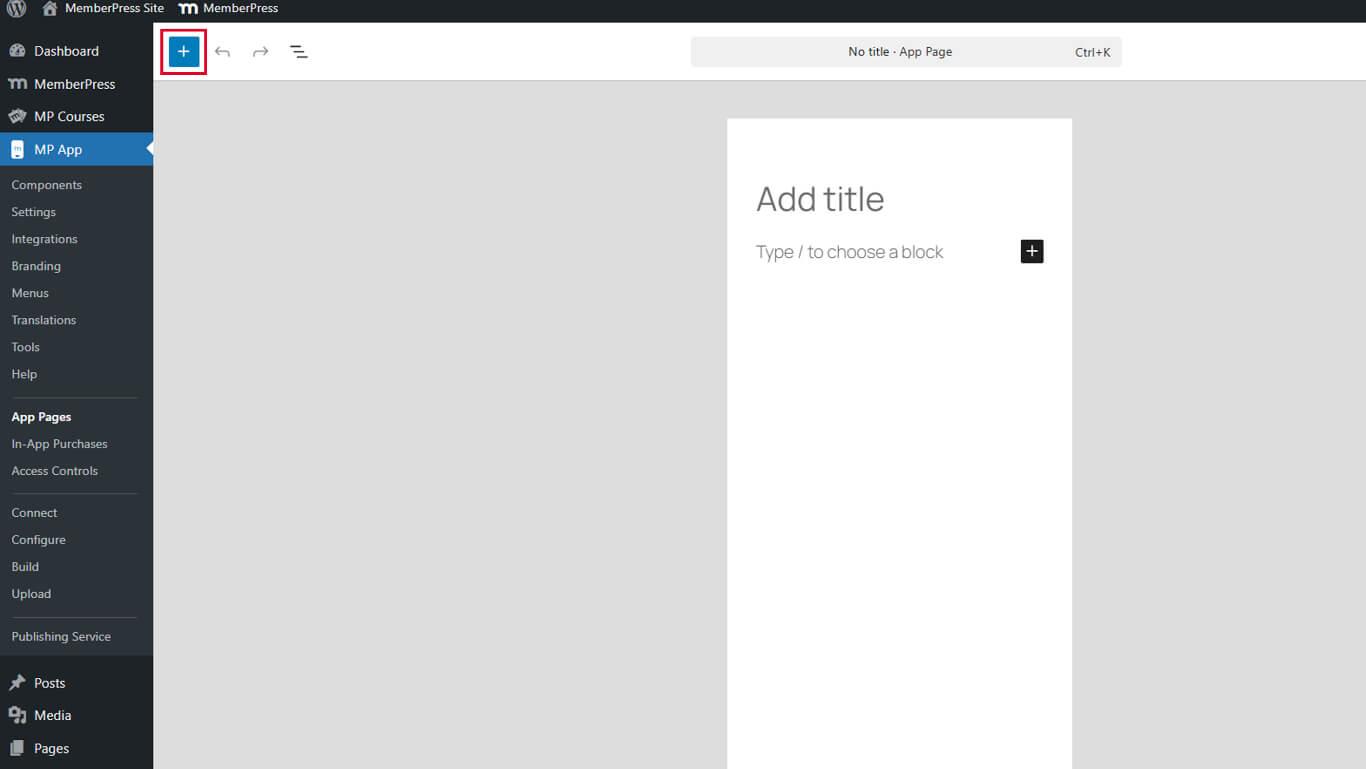Screen dimensions: 1366x769
Task: Open the Publishing Service link
Action: 61,636
